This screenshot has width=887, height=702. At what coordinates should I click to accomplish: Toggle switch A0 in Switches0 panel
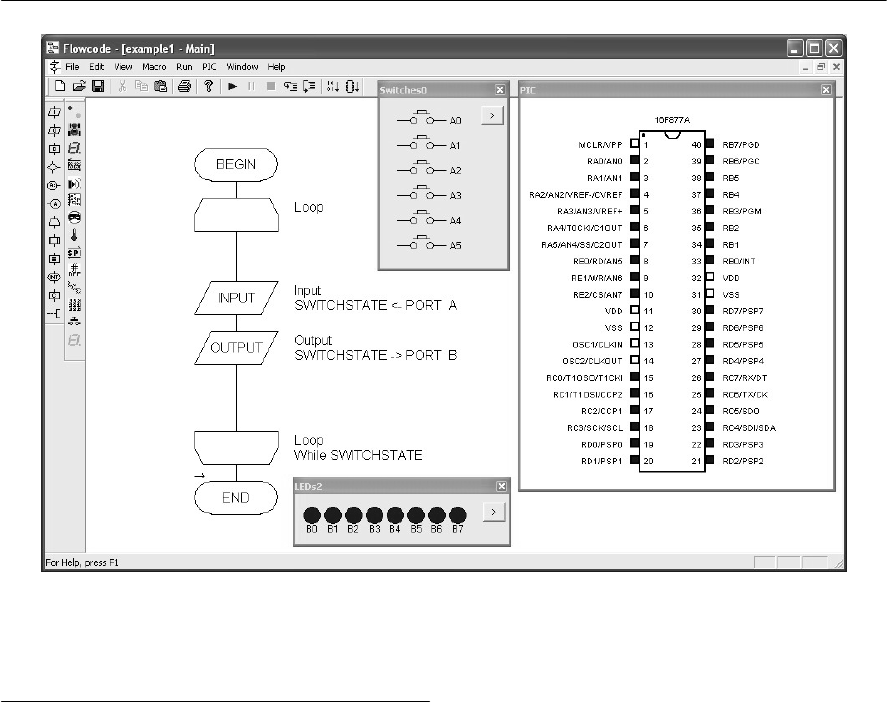(422, 118)
